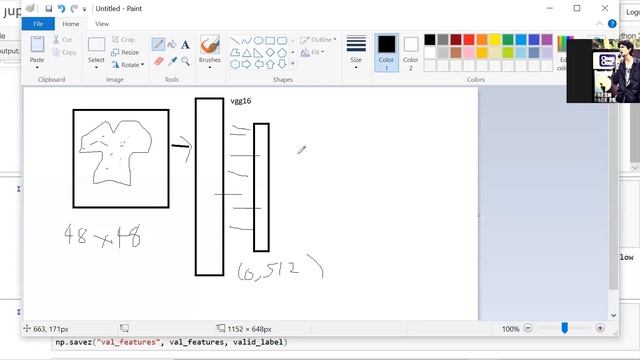Activate the Color 2 selector
Image resolution: width=640 pixels, height=360 pixels.
(411, 52)
